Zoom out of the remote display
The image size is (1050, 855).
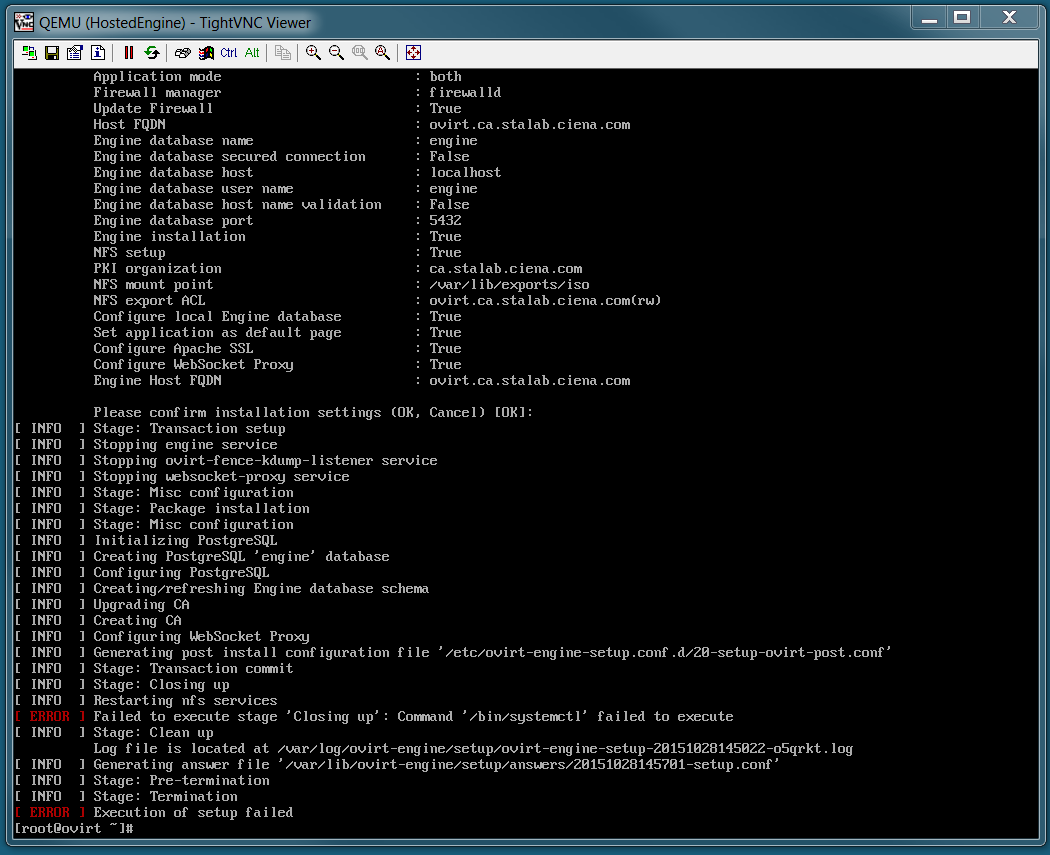337,53
